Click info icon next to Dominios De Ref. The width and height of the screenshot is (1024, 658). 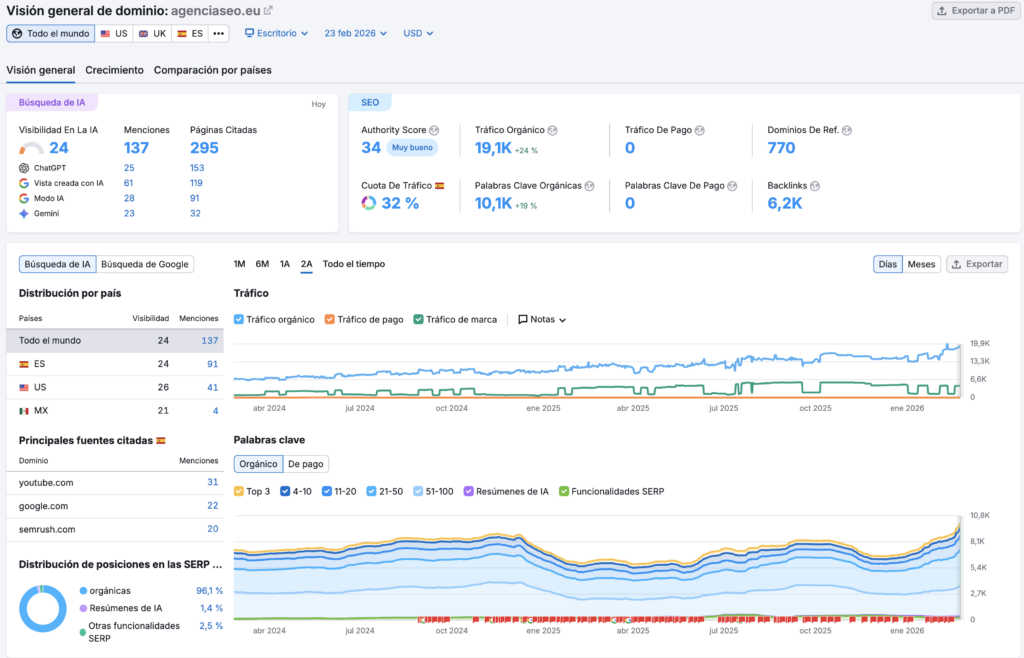pos(846,130)
